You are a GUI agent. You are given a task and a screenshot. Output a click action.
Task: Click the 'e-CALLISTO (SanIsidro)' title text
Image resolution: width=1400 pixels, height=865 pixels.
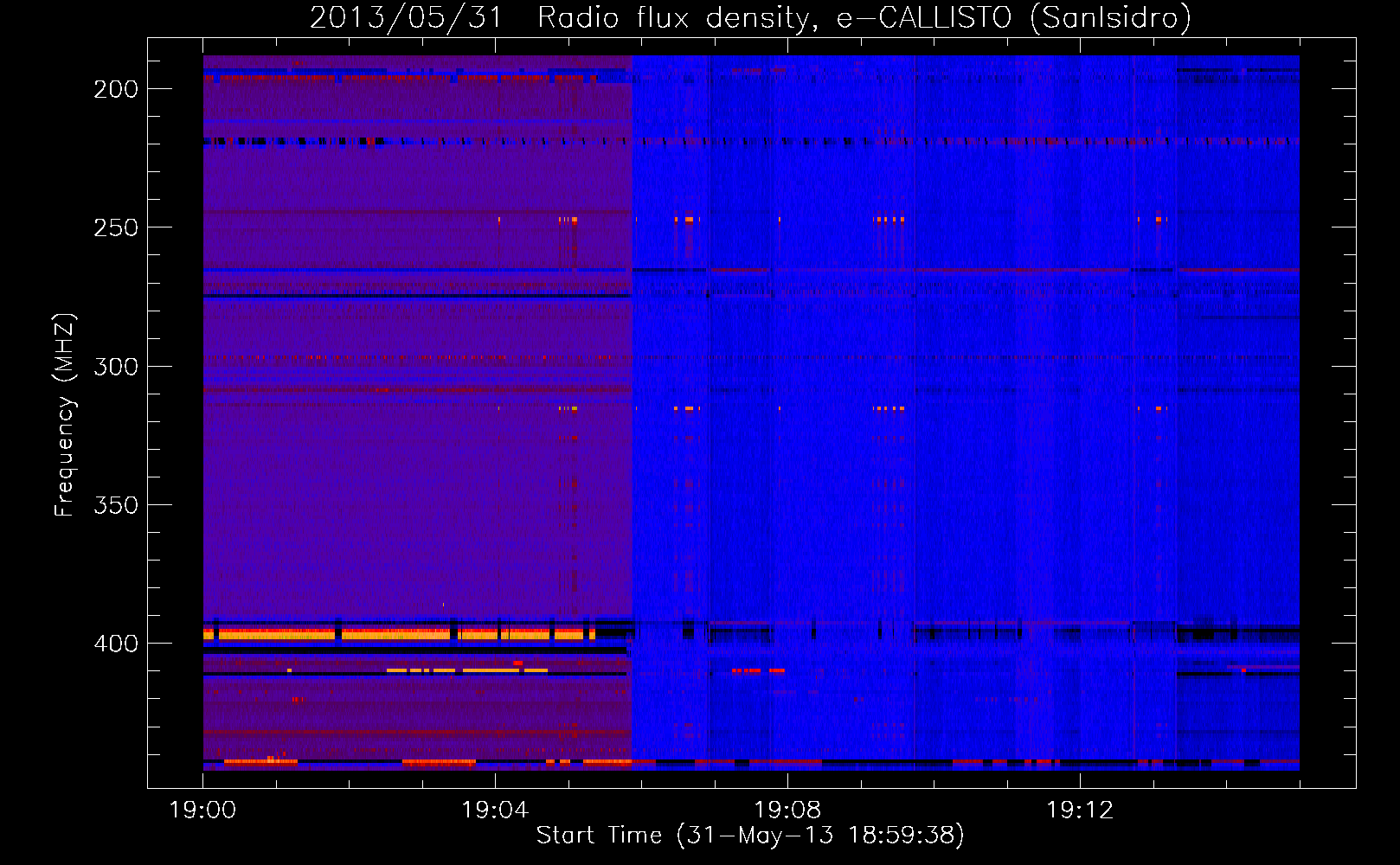(x=1014, y=18)
